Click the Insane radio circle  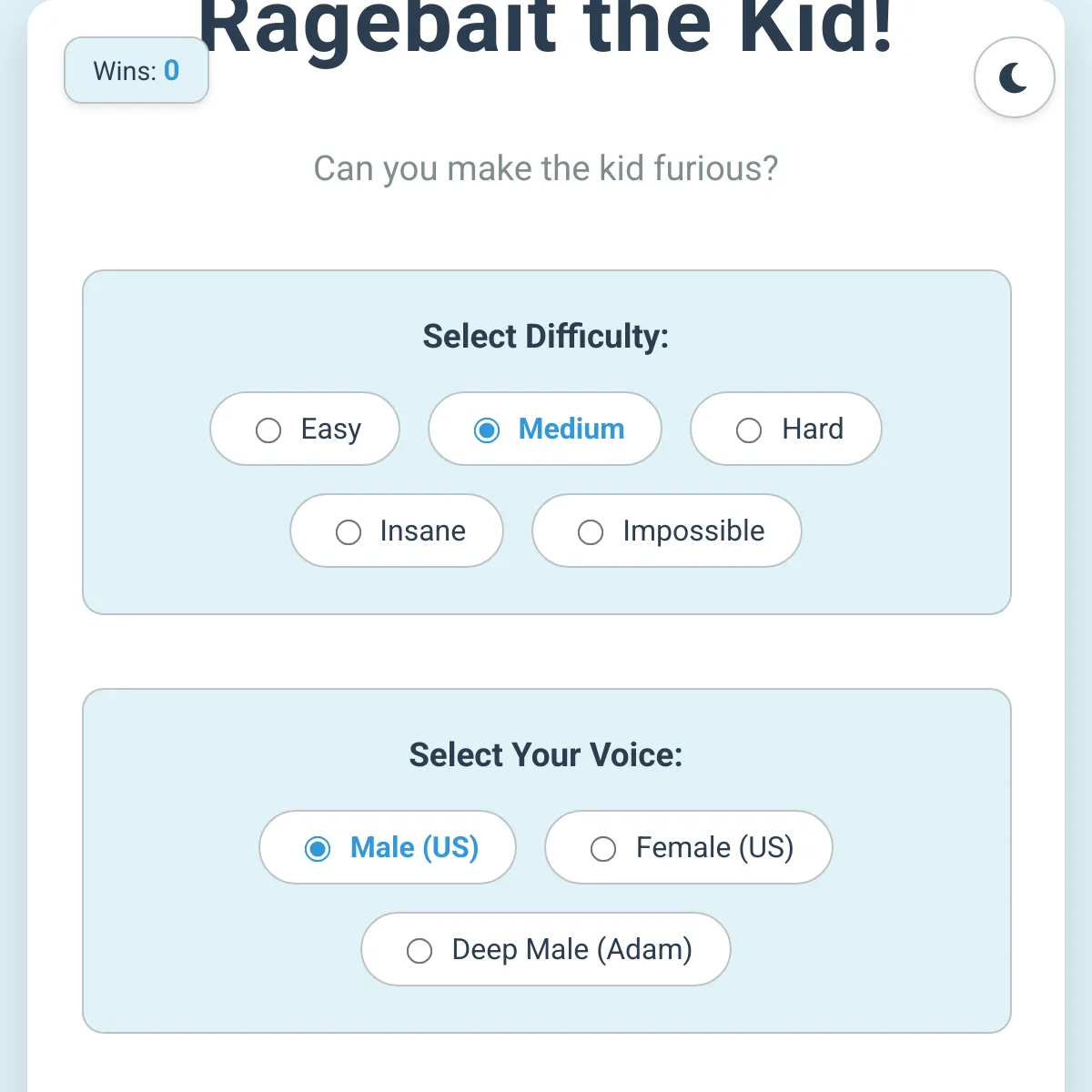349,532
